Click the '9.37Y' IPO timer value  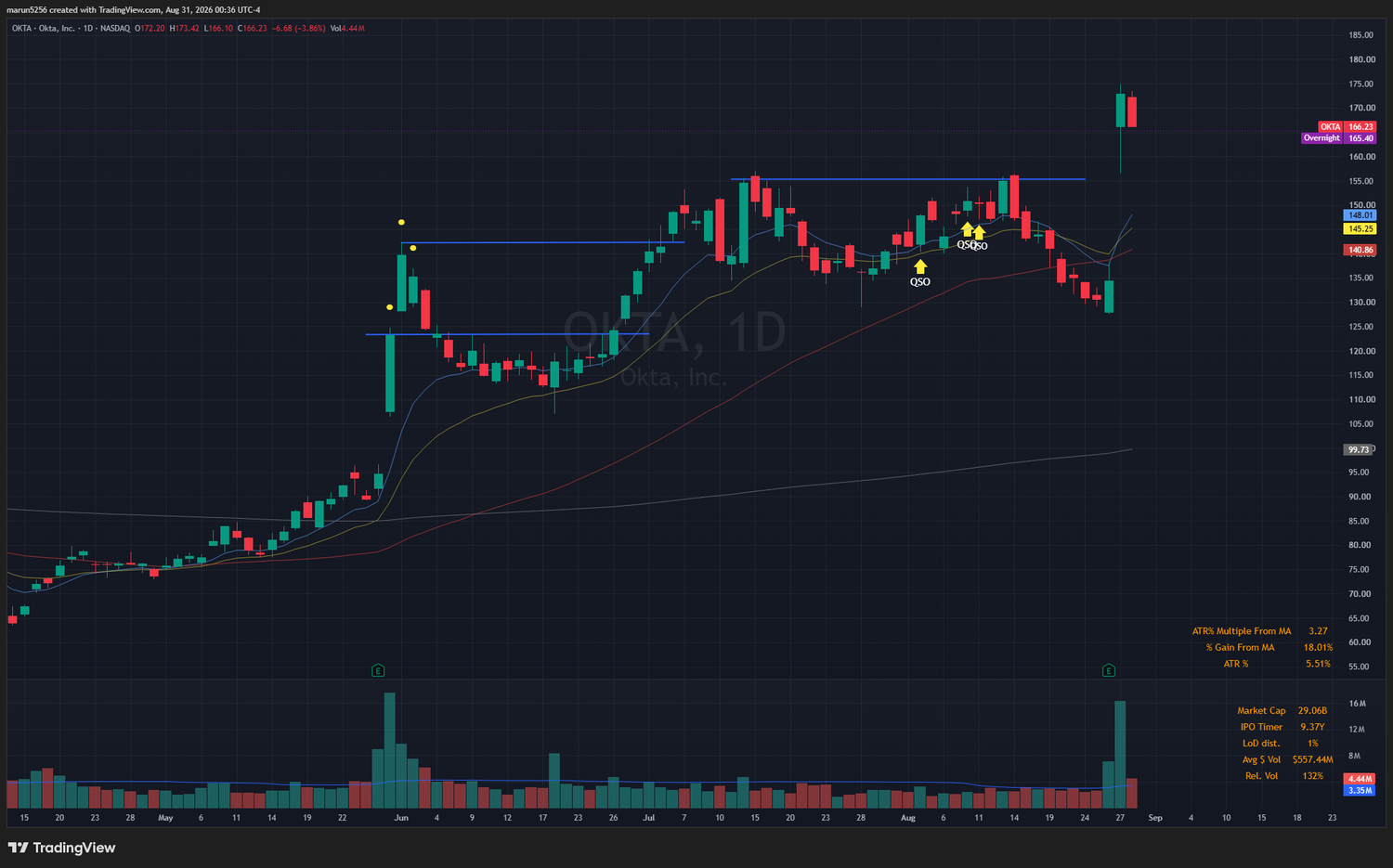(1312, 728)
